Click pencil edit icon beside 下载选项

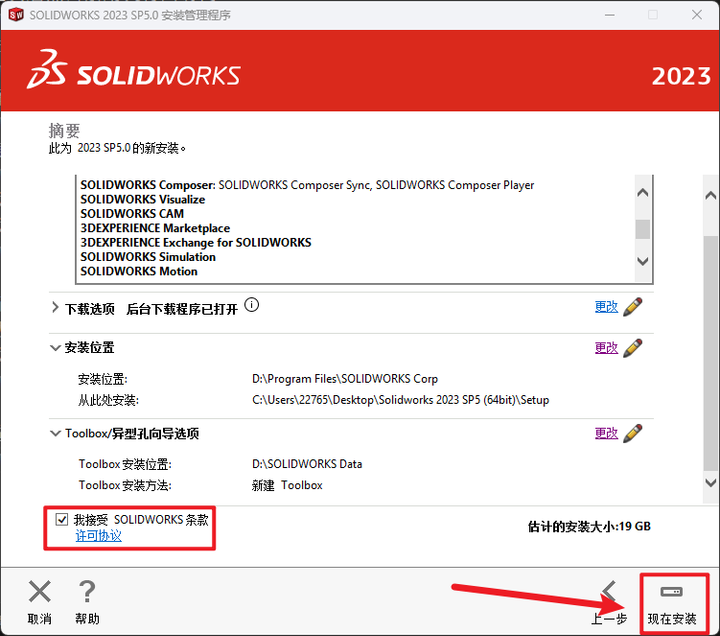tap(633, 307)
